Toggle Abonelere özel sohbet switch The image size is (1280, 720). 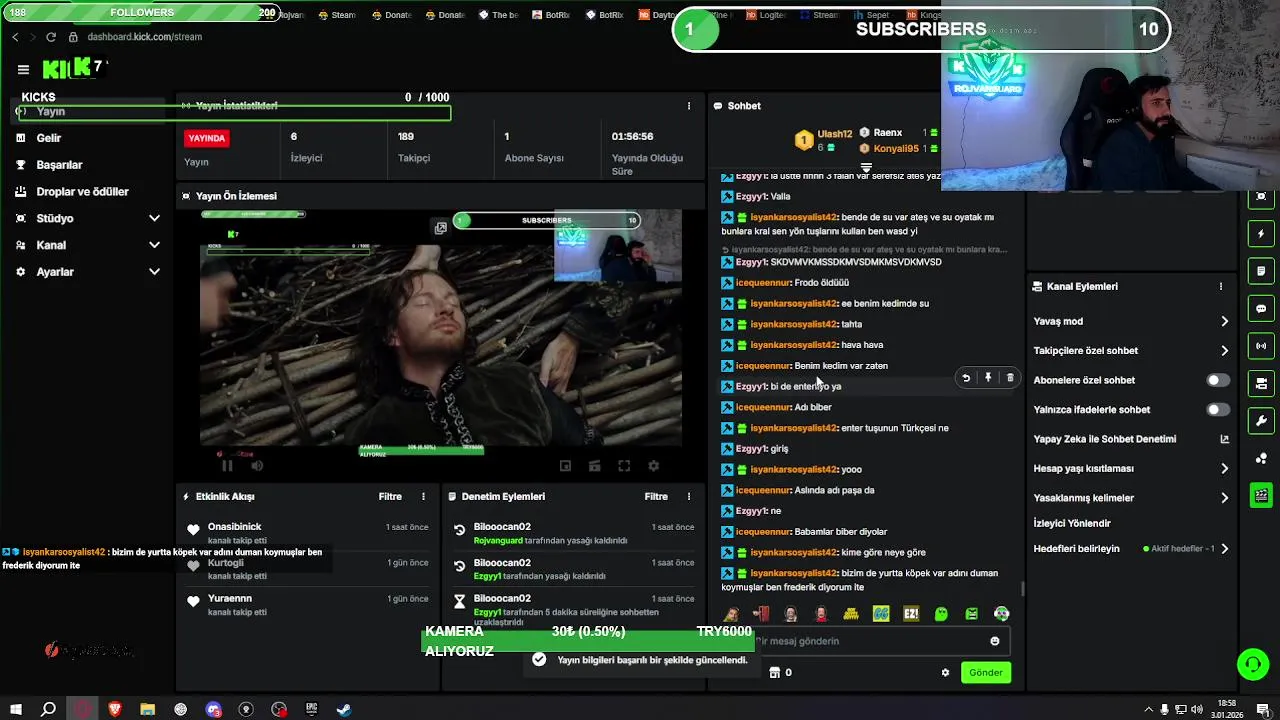1217,380
